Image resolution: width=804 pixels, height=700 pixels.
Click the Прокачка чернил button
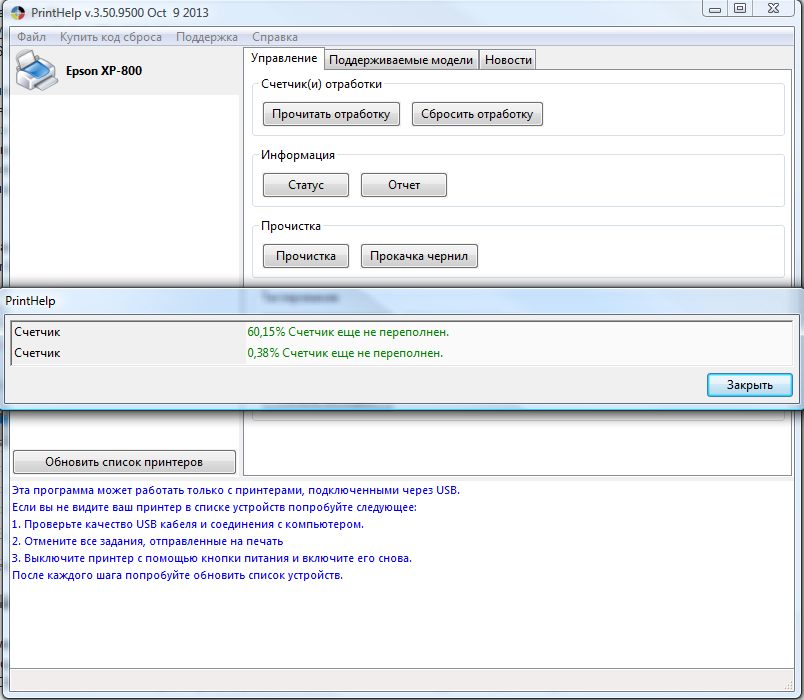click(x=419, y=256)
